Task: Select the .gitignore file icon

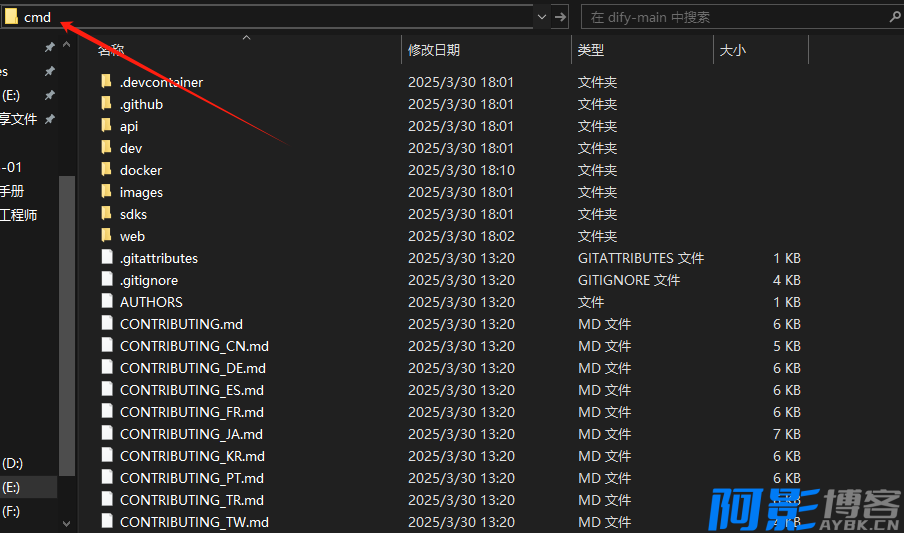Action: tap(107, 280)
